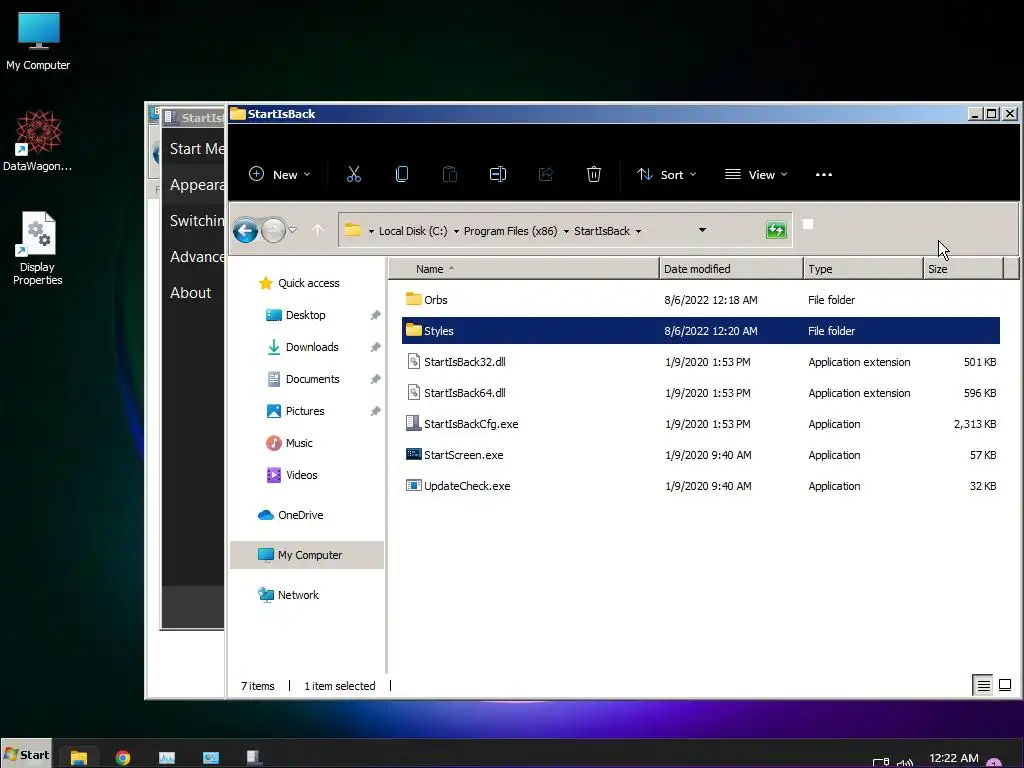1024x768 pixels.
Task: Sort by Name column header
Action: (x=524, y=269)
